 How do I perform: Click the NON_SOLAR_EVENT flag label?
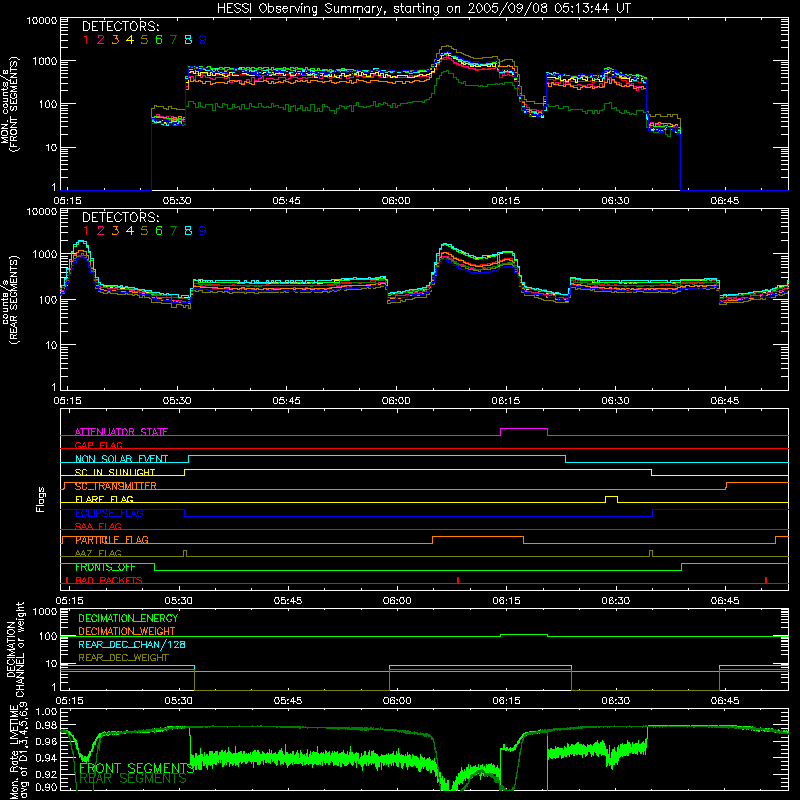121,459
